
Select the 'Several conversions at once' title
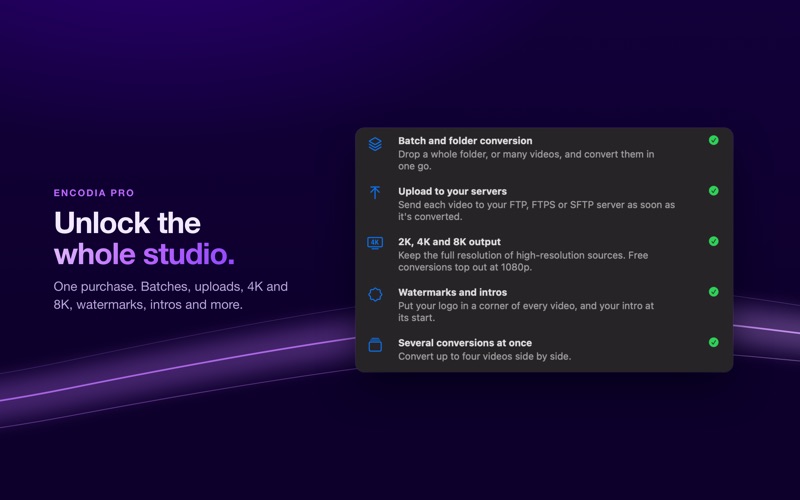tap(465, 343)
